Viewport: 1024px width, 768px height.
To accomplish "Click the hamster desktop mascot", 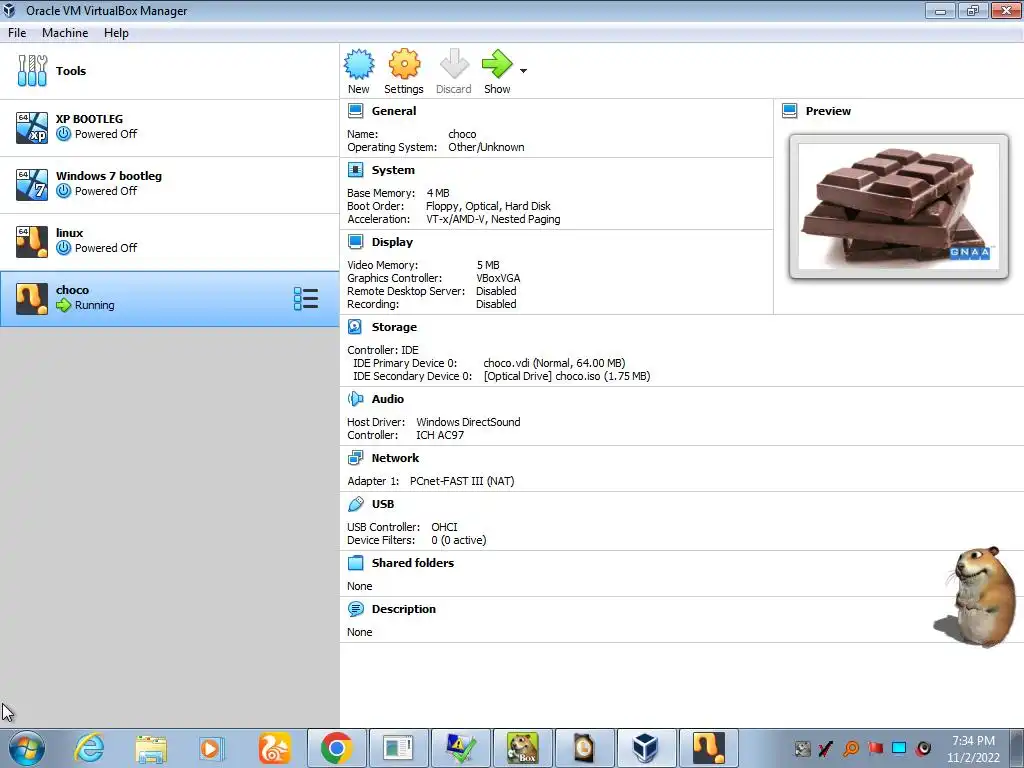I will 975,597.
